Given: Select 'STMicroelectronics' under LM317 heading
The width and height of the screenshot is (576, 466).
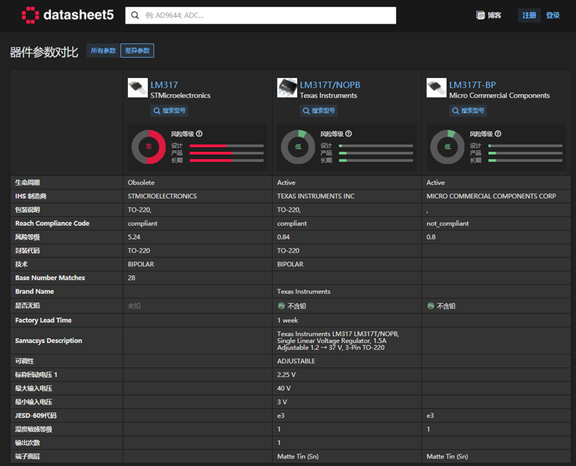Looking at the screenshot, I should [180, 95].
